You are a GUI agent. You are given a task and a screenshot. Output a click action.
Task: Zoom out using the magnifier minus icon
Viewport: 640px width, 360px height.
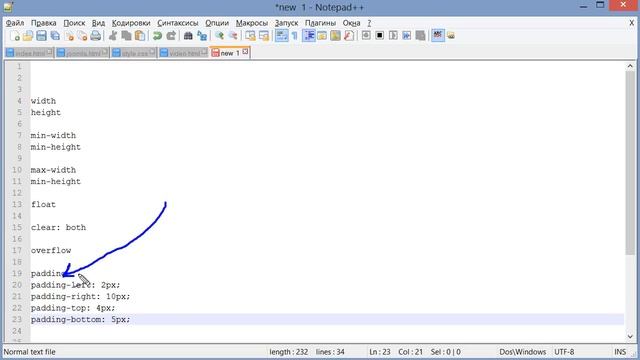233,36
